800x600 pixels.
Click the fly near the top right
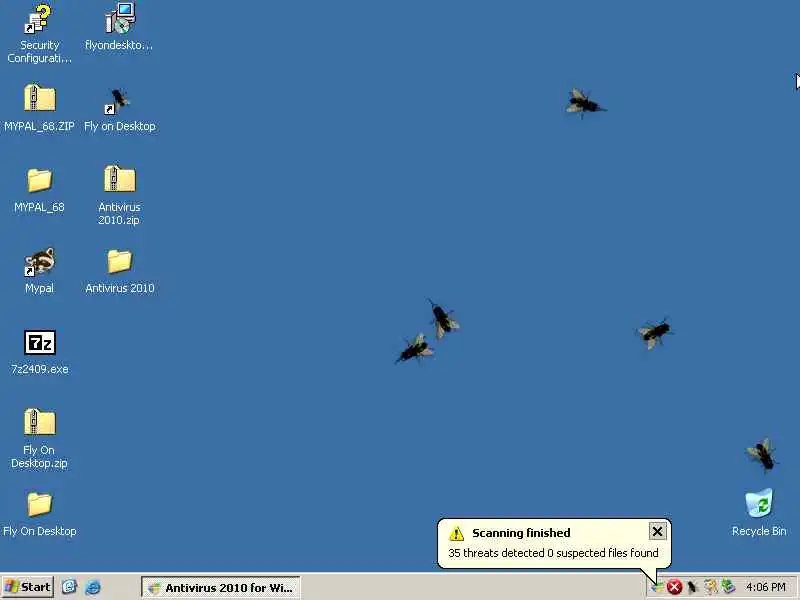(x=585, y=104)
